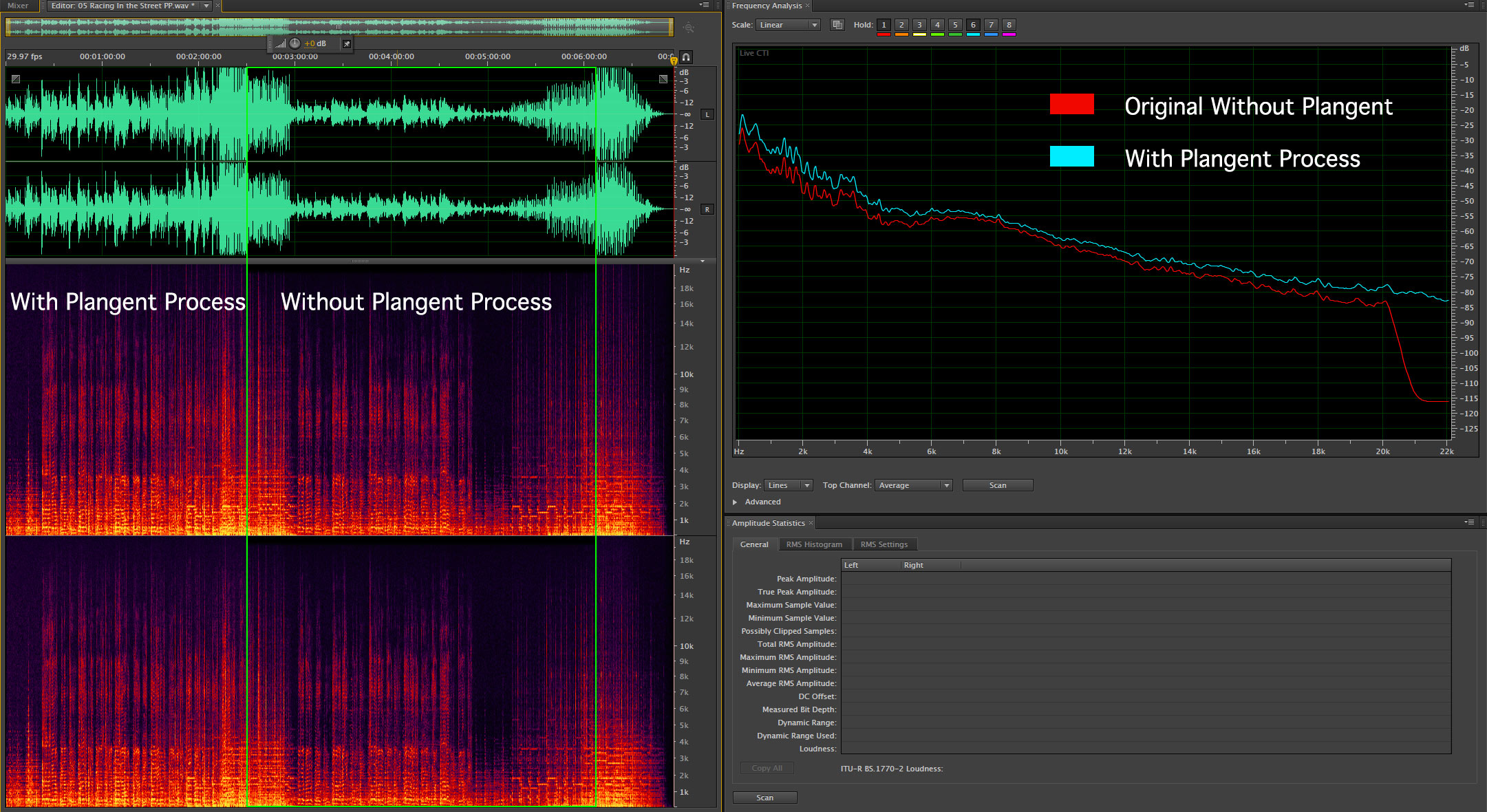Toggle the snapping magnet icon beside timeline
The image size is (1487, 812).
(x=686, y=57)
